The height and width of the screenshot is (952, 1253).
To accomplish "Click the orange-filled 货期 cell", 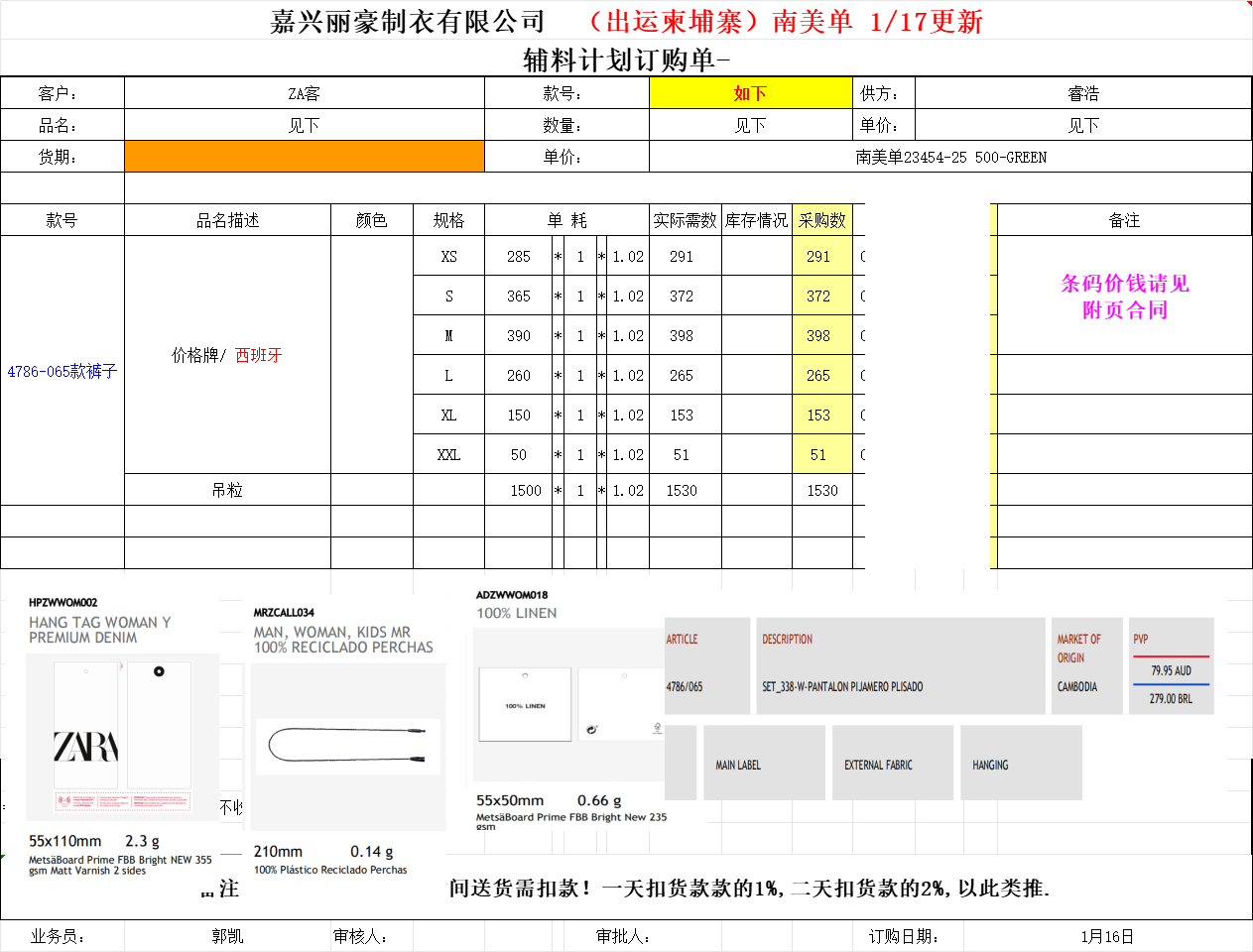I will 304,157.
